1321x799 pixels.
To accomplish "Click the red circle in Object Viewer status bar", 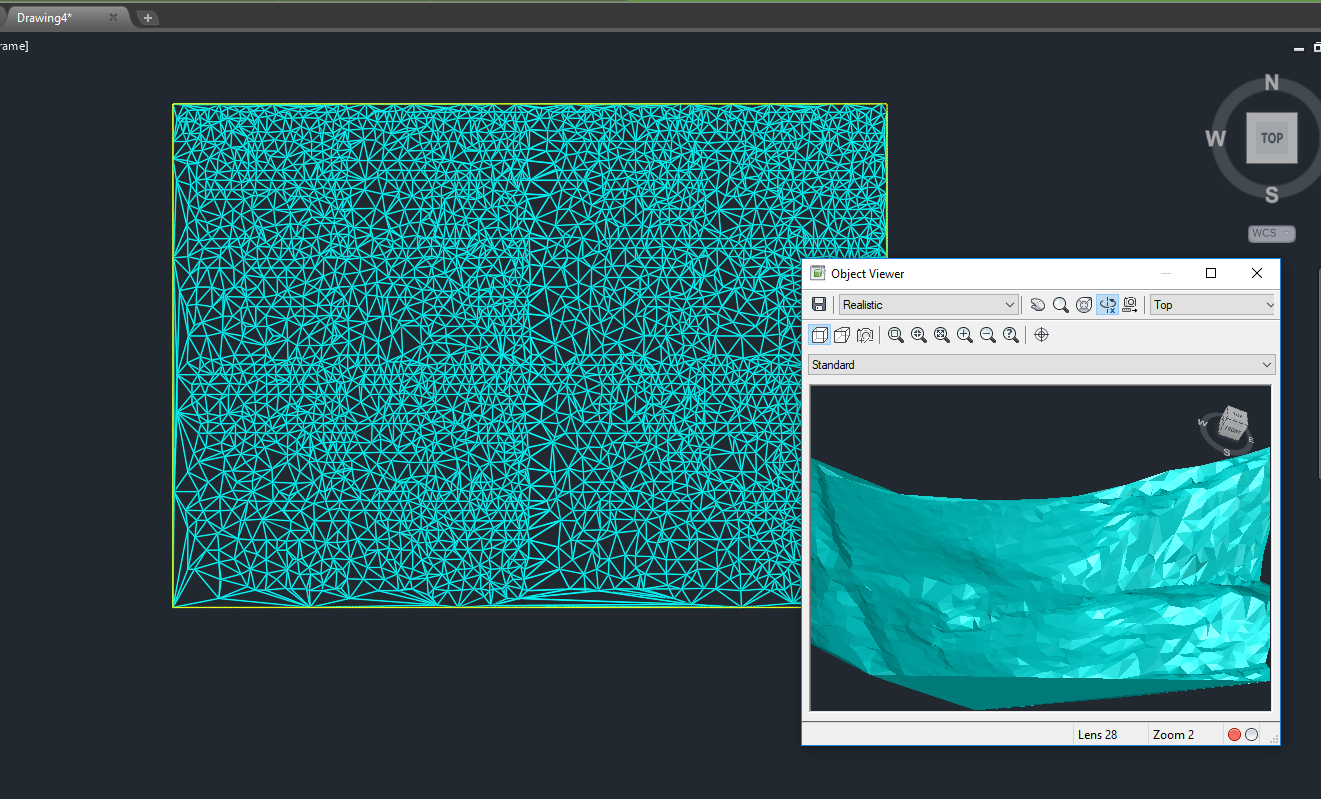I will (1234, 735).
